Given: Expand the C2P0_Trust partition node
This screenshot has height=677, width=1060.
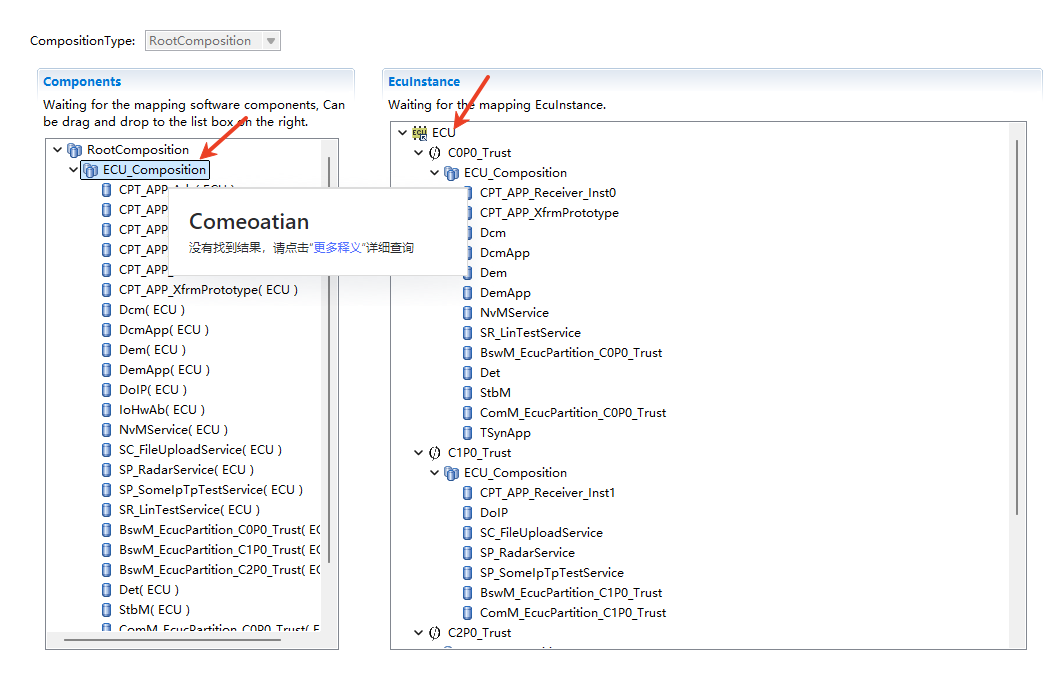Looking at the screenshot, I should pyautogui.click(x=419, y=633).
